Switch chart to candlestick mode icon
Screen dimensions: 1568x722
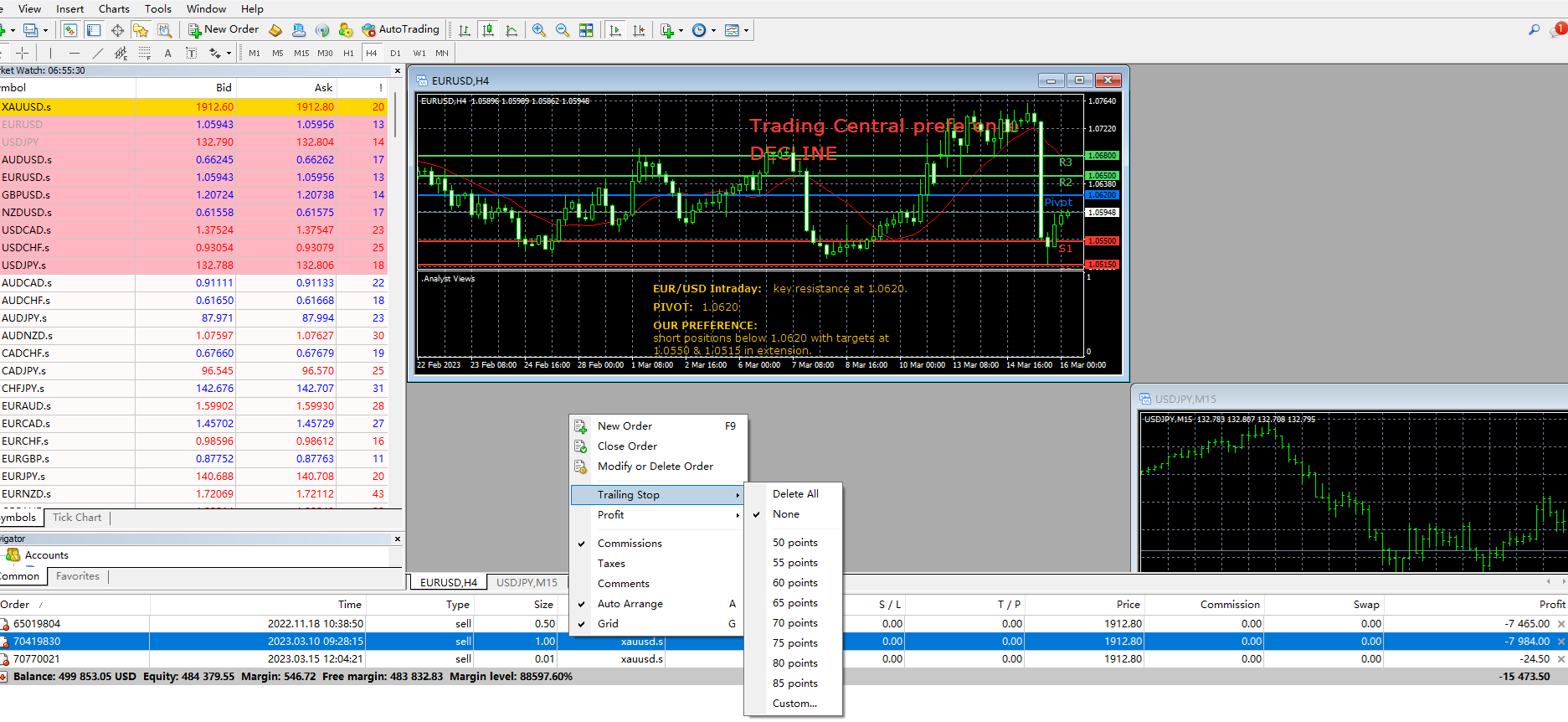click(x=488, y=30)
